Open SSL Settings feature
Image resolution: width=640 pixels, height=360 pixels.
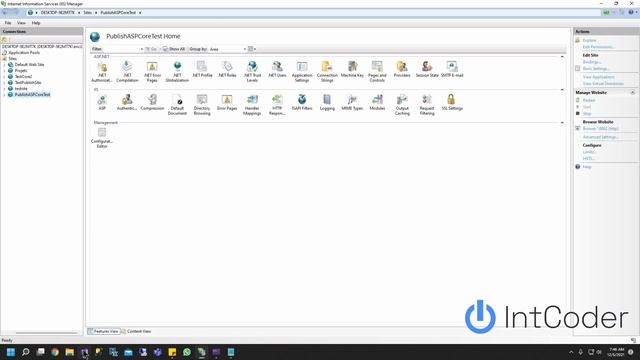pyautogui.click(x=452, y=102)
